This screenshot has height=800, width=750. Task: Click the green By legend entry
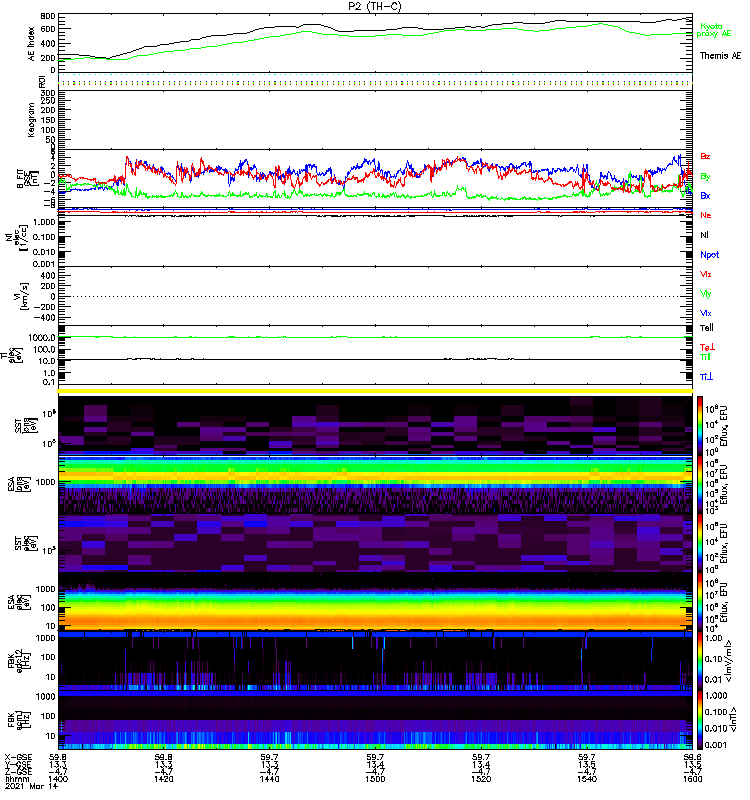705,176
